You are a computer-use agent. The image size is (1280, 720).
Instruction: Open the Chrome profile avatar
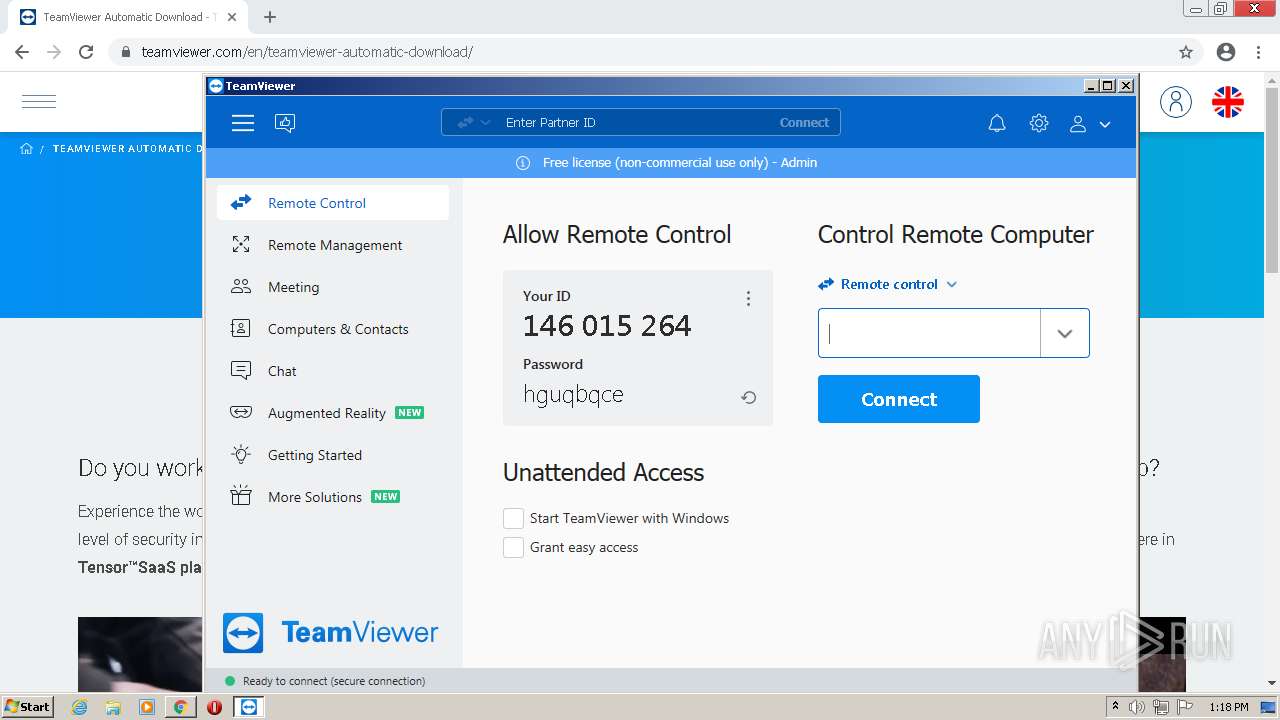pyautogui.click(x=1226, y=52)
